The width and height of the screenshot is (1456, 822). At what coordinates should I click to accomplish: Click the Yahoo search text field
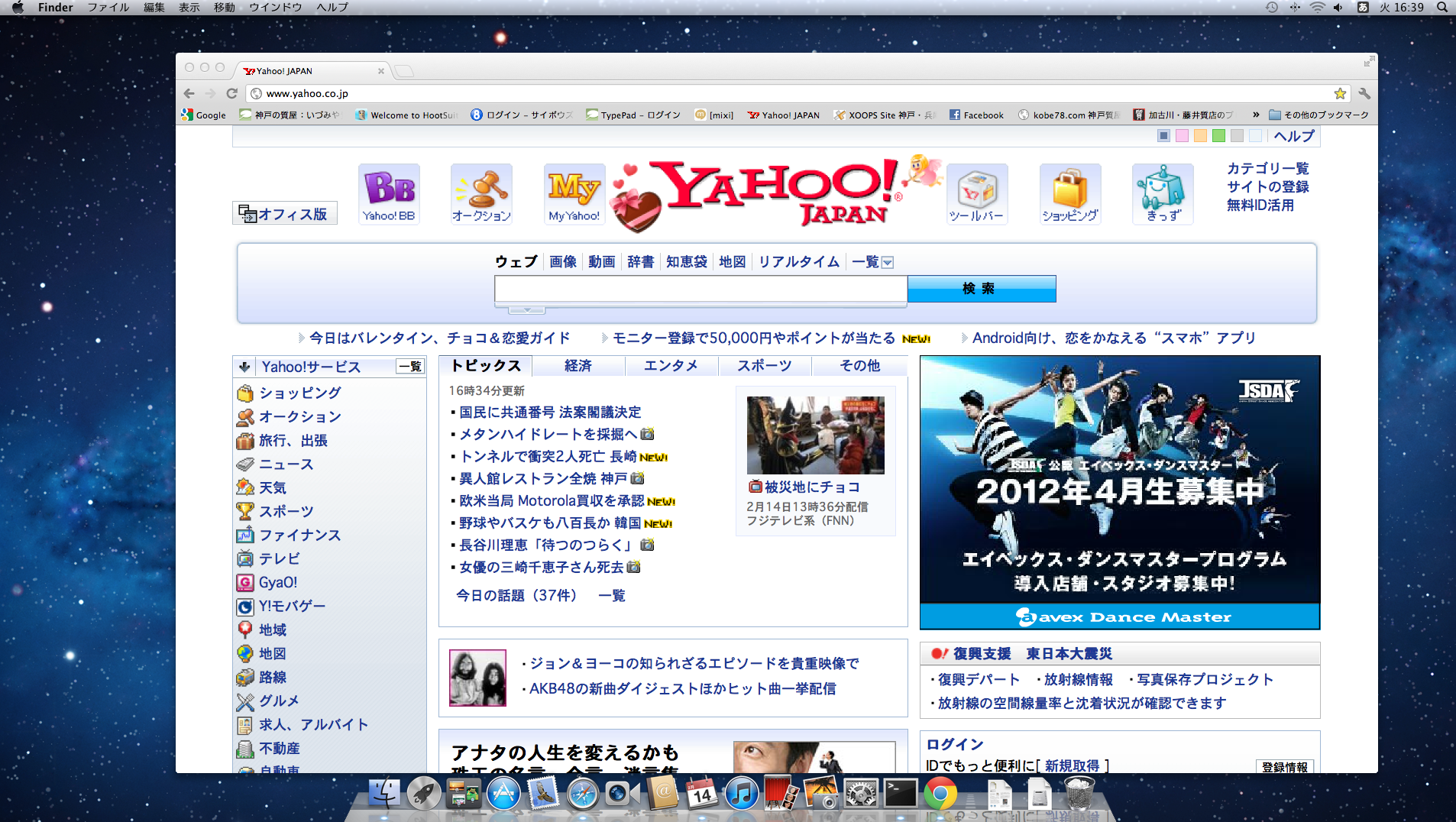(700, 290)
